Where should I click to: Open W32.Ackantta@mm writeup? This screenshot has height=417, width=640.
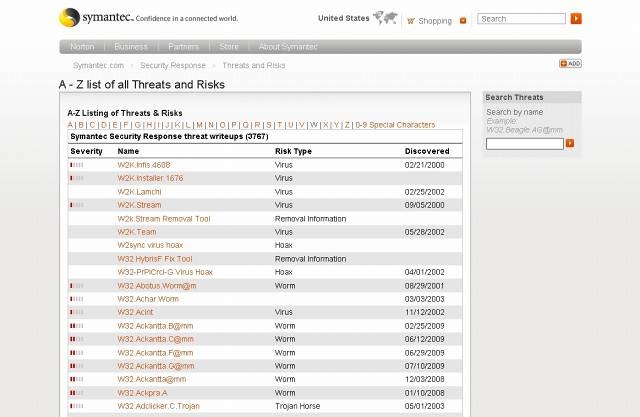point(151,379)
